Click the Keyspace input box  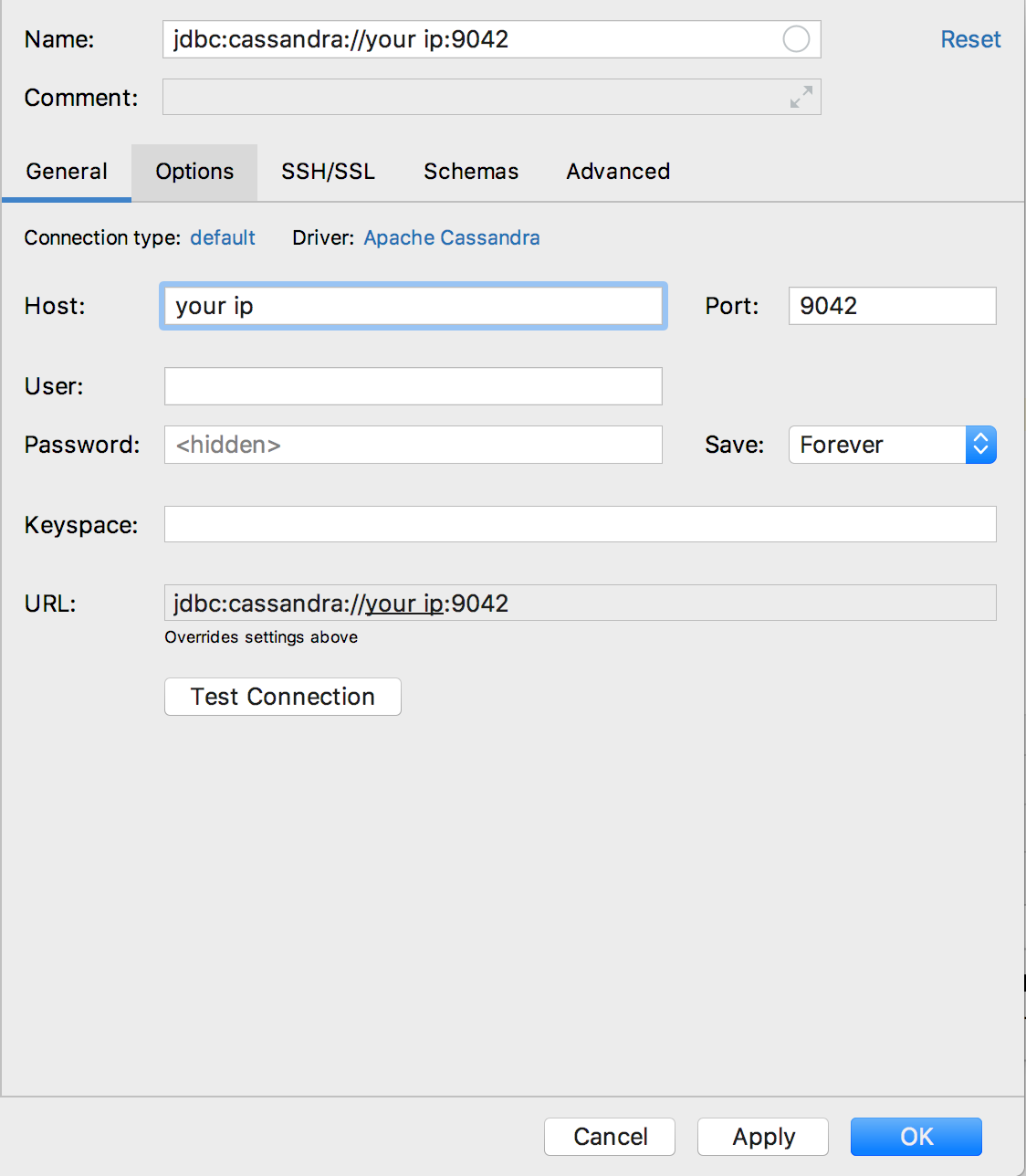point(580,525)
